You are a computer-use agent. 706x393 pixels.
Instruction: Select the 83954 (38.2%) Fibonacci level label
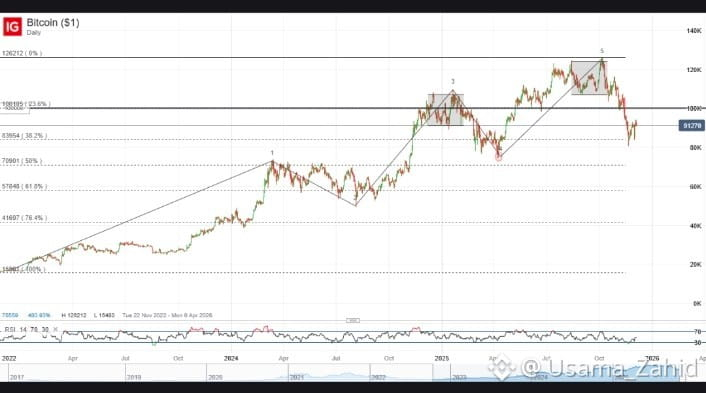point(24,136)
